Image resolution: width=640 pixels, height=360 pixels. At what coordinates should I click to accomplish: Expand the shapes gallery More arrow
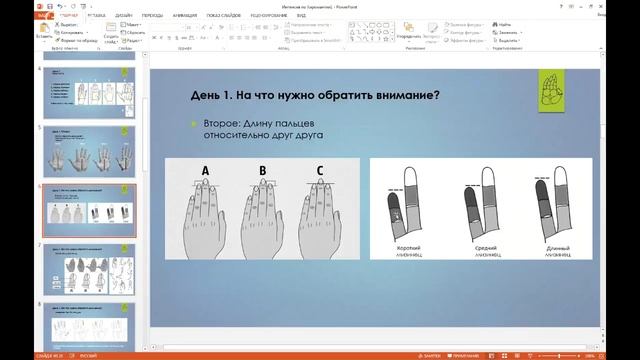coord(392,40)
